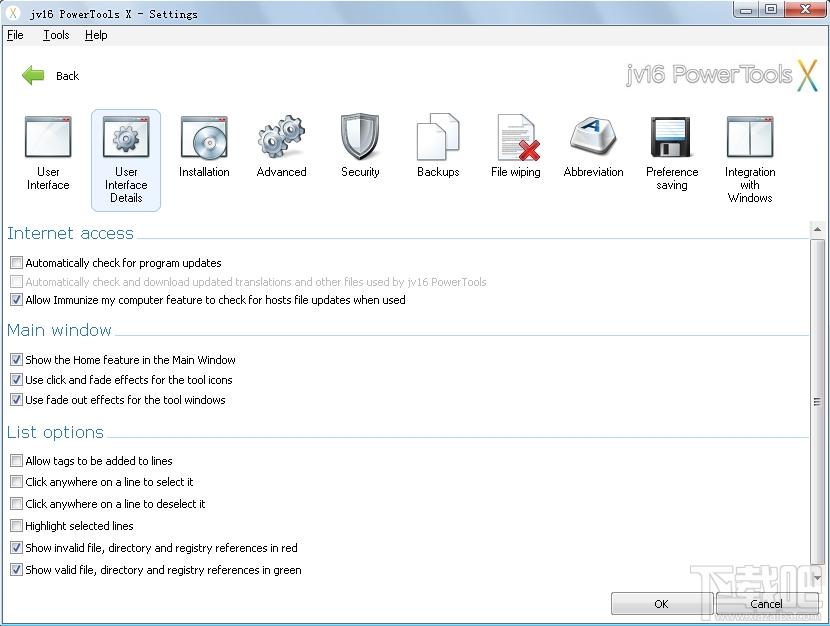Toggle Use fade out effects for tool windows
Image resolution: width=830 pixels, height=626 pixels.
[16, 400]
